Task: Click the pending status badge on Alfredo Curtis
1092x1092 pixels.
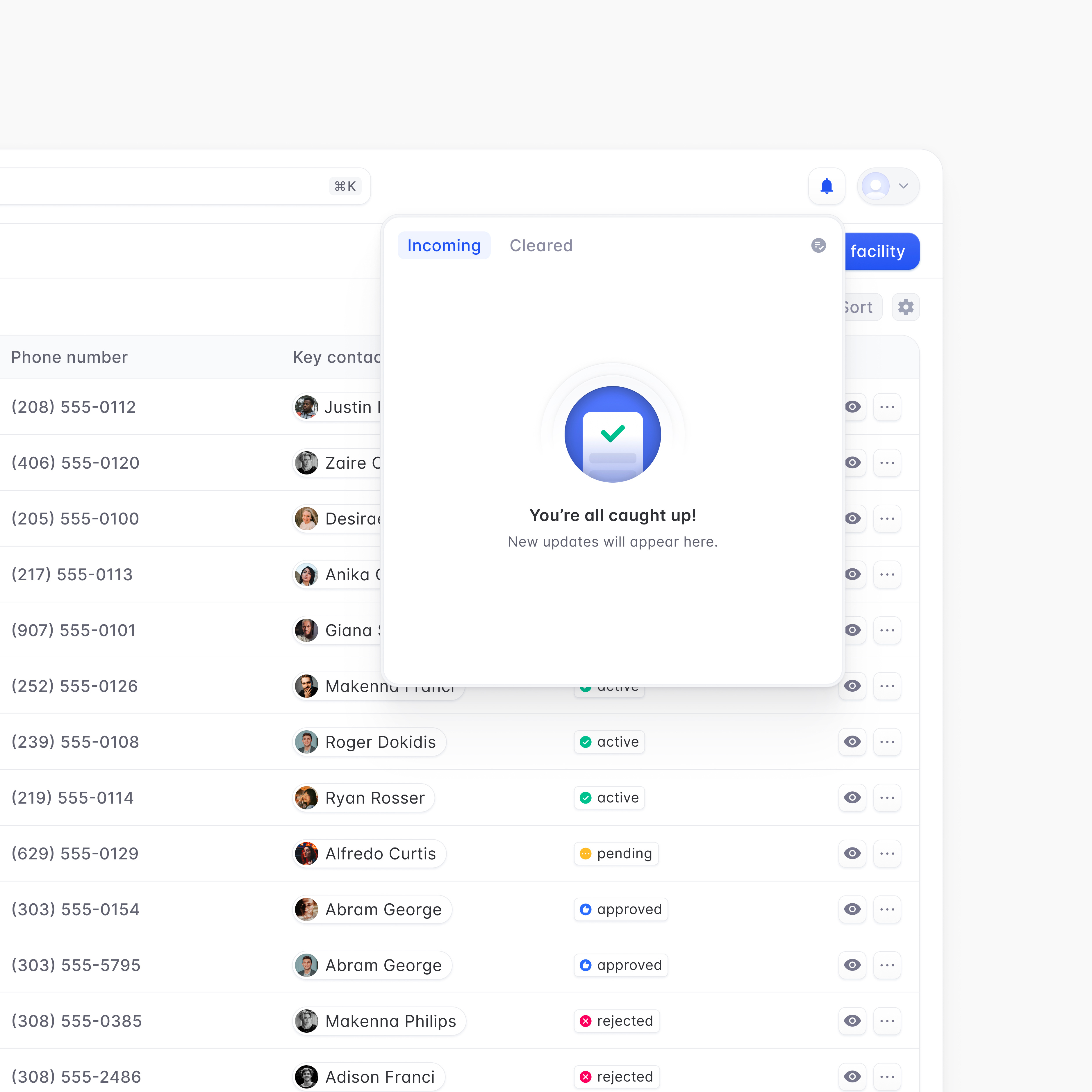Action: point(616,854)
